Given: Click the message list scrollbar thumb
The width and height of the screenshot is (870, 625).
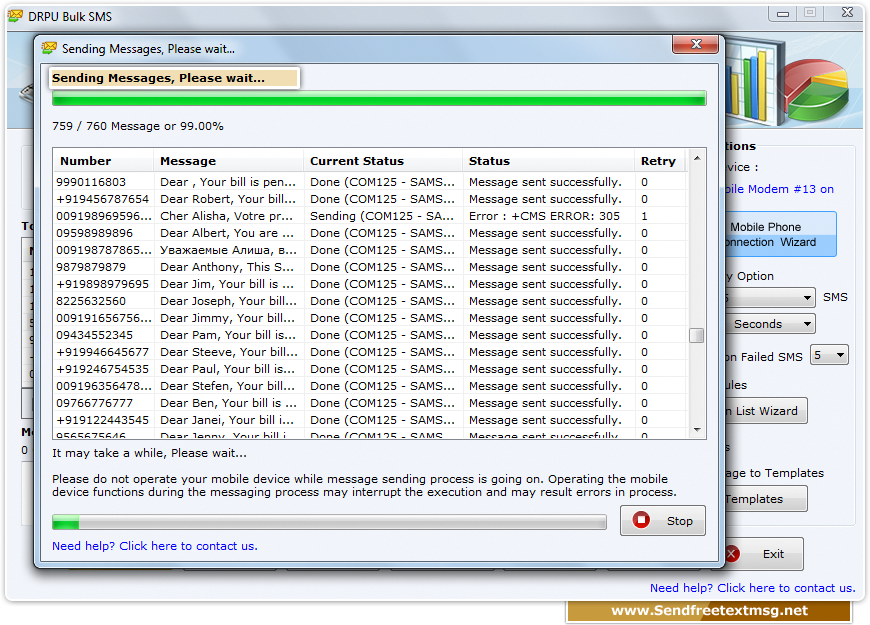Looking at the screenshot, I should (x=697, y=335).
